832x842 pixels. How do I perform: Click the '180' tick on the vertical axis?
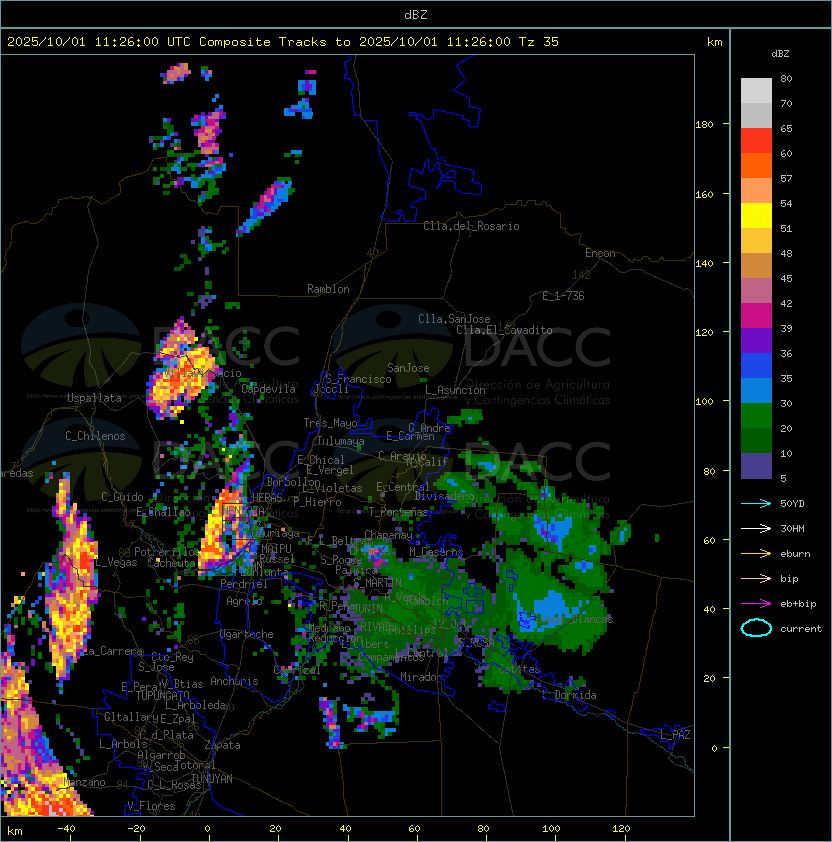[x=704, y=125]
